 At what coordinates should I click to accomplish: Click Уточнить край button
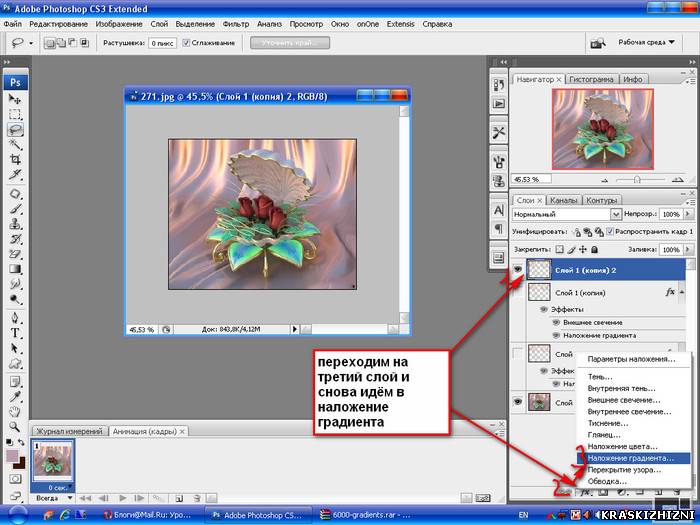290,43
